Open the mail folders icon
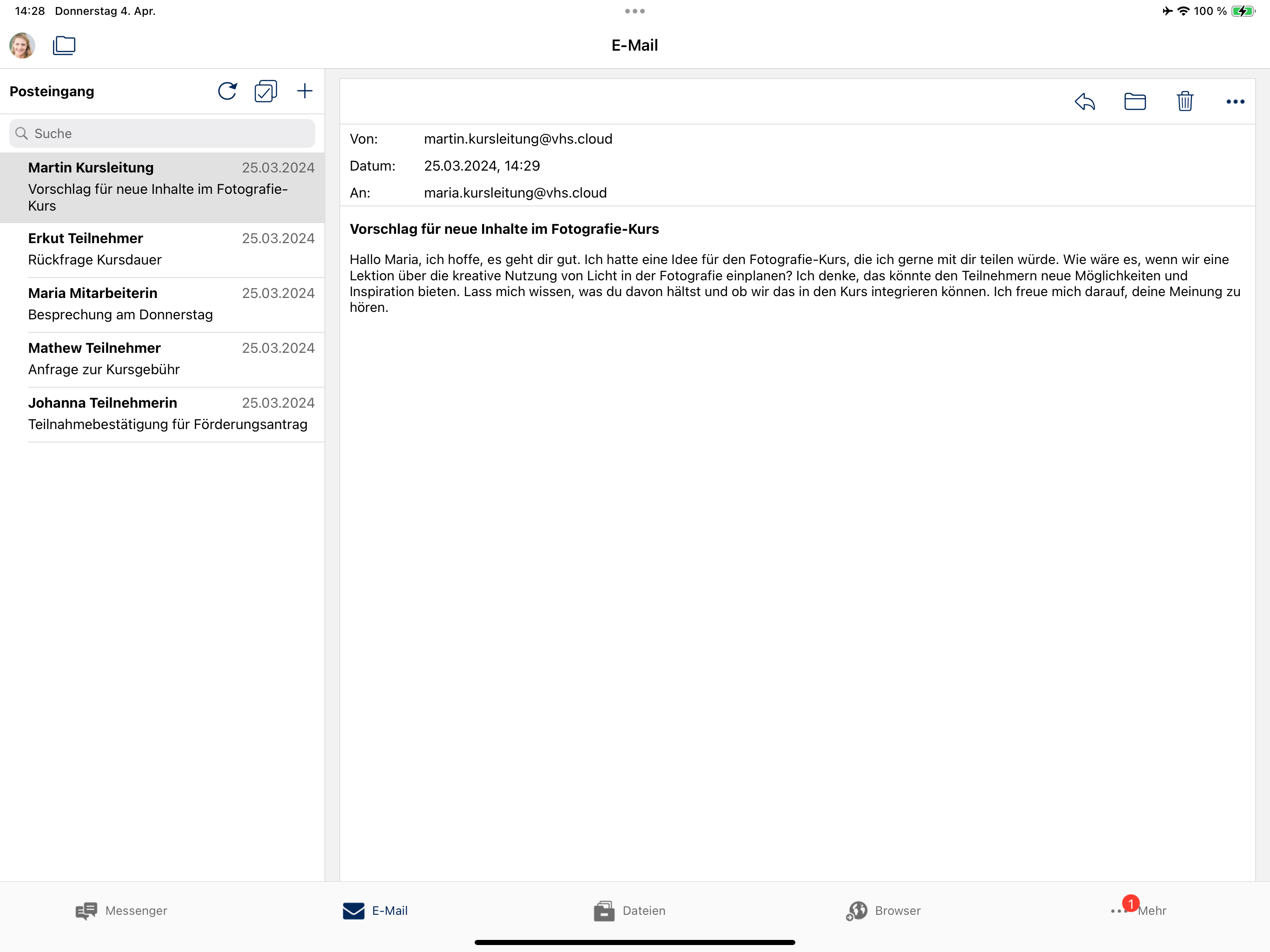 pos(64,46)
